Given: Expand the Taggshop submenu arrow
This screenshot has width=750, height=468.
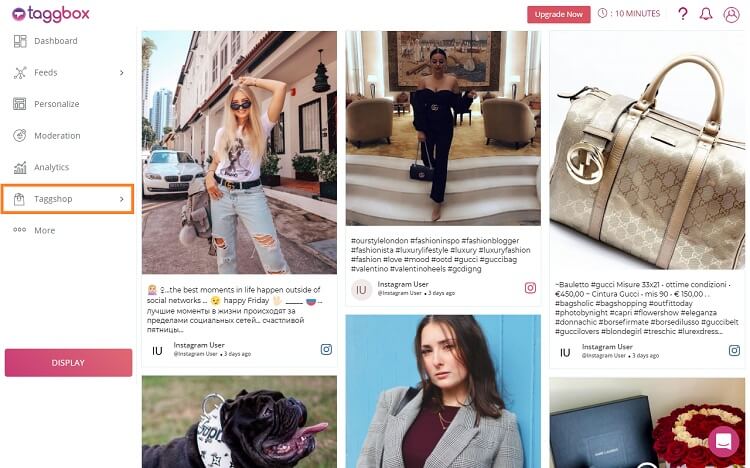Looking at the screenshot, I should (121, 199).
